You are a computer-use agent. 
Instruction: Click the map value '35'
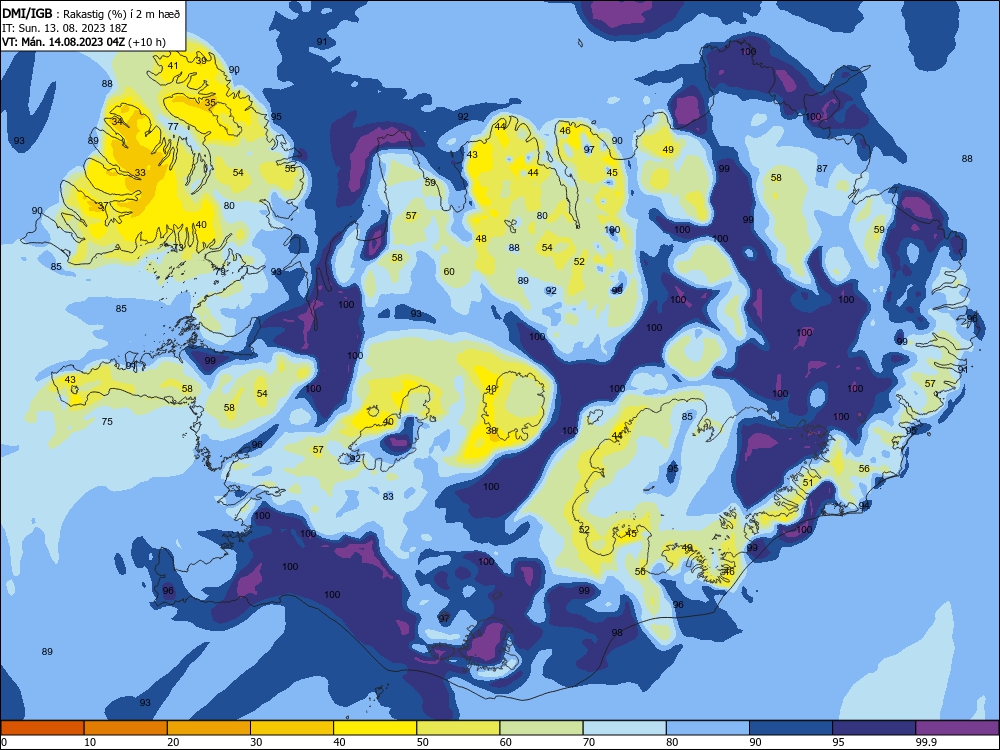tap(210, 103)
